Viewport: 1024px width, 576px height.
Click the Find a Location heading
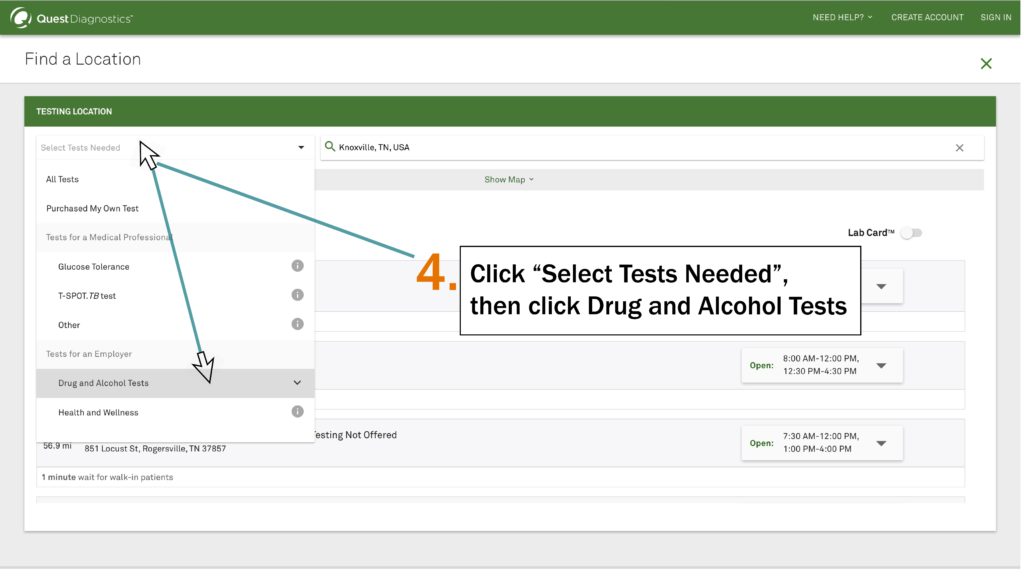[x=83, y=59]
